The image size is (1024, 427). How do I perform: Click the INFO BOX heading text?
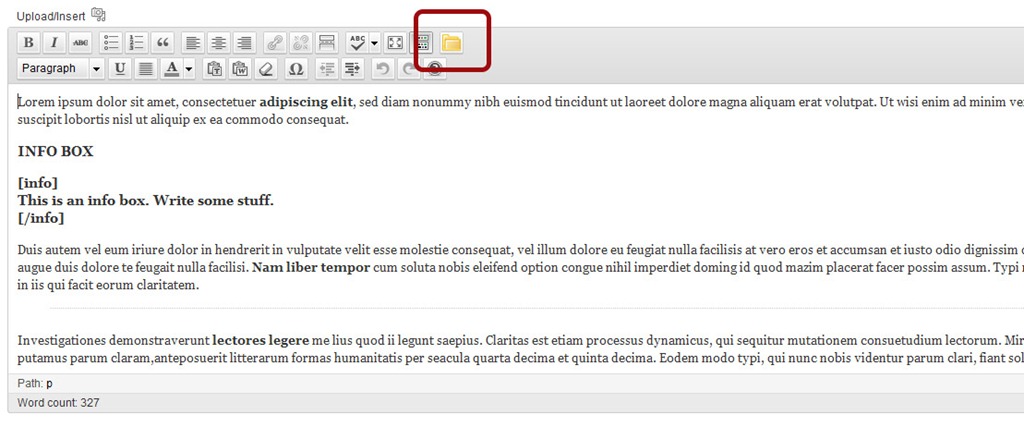click(x=56, y=151)
